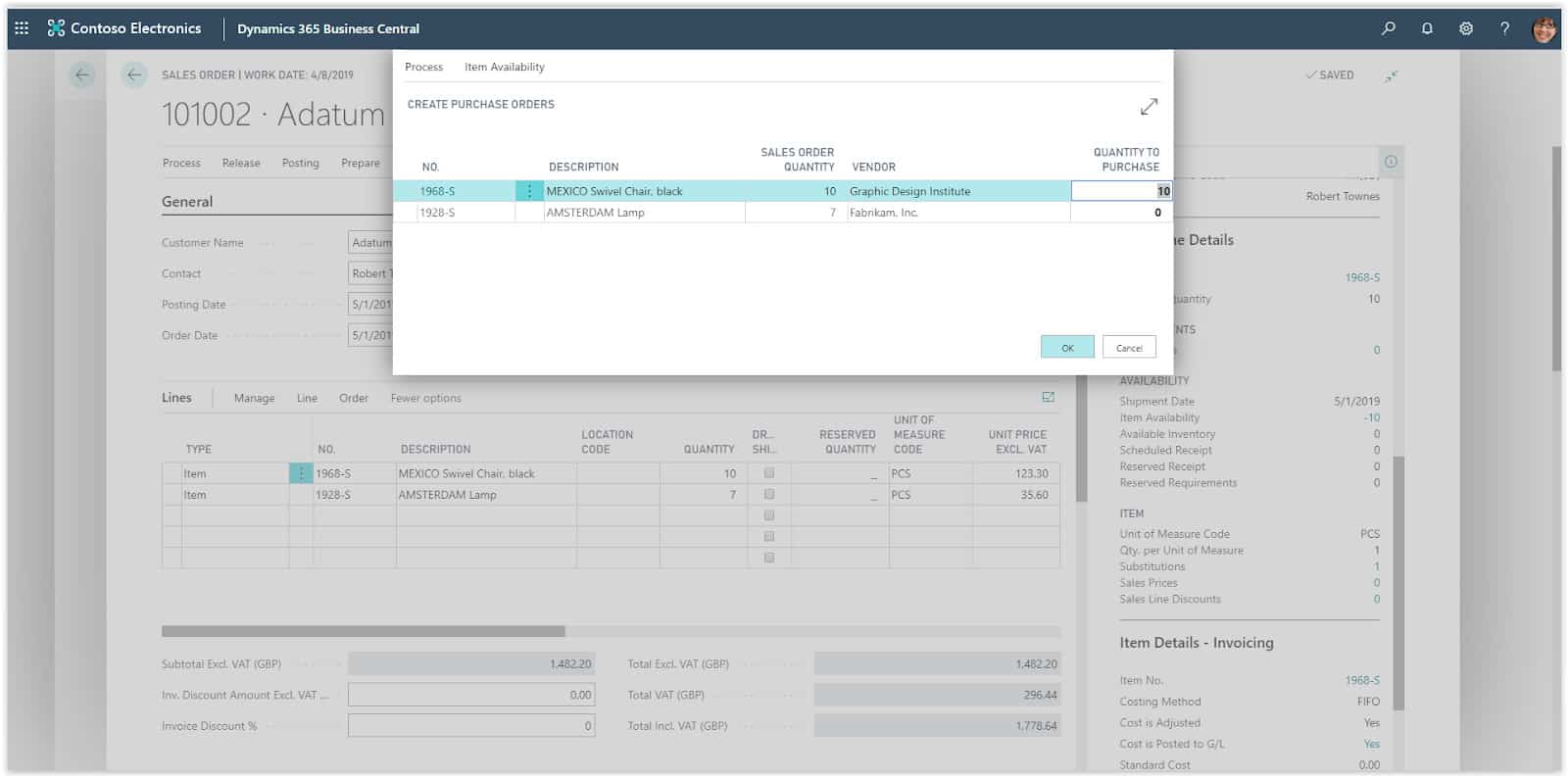Click AMSTERDAM Lamp description in dialog
This screenshot has width=1568, height=777.
coord(595,213)
